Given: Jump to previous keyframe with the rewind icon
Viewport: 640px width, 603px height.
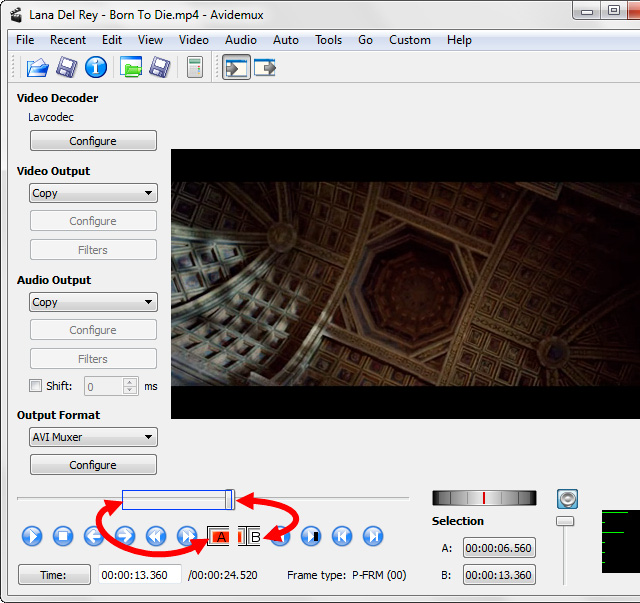Looking at the screenshot, I should coord(156,536).
